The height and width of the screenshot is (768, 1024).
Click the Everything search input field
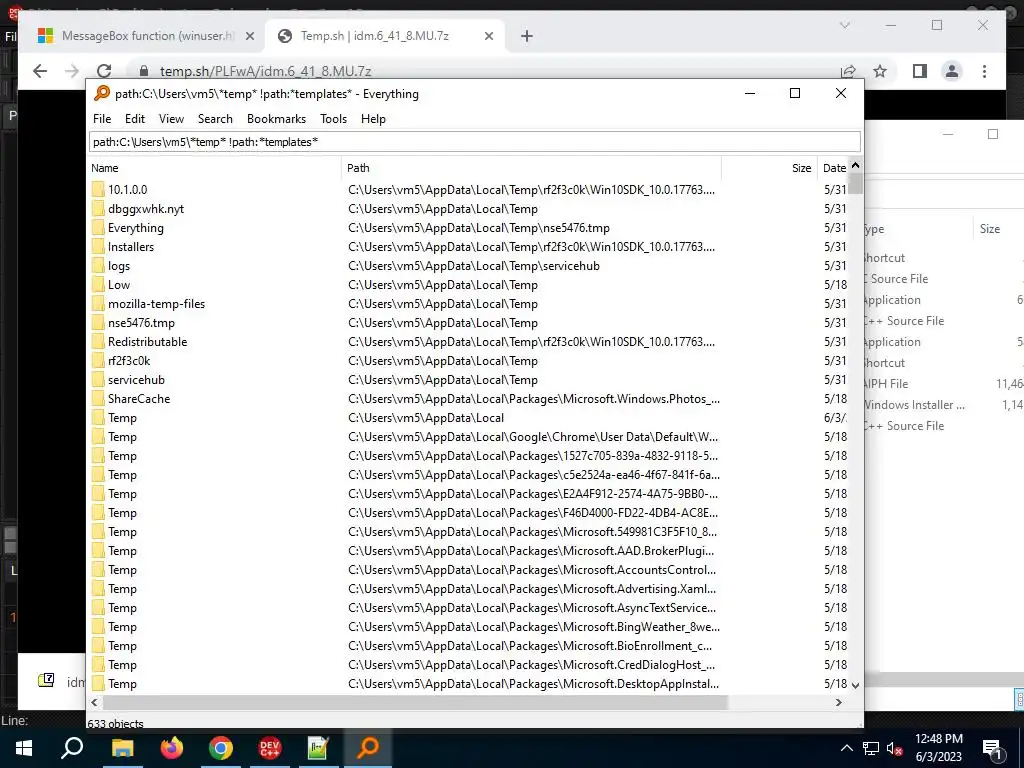click(x=475, y=142)
